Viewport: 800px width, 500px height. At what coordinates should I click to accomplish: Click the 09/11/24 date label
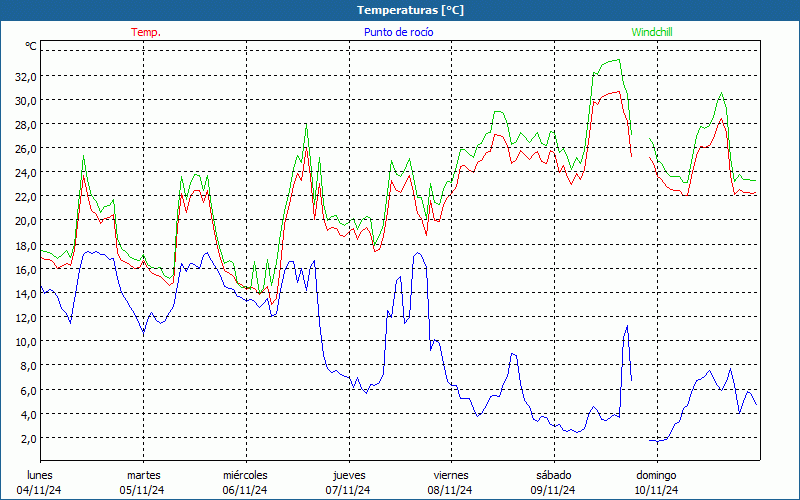[553, 490]
